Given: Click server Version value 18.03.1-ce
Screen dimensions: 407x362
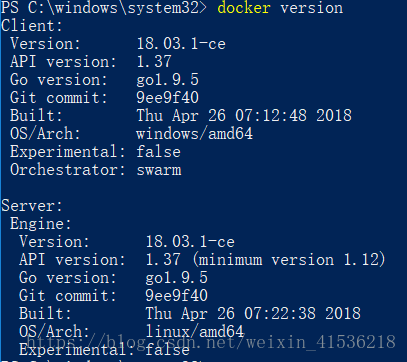Looking at the screenshot, I should 190,242.
